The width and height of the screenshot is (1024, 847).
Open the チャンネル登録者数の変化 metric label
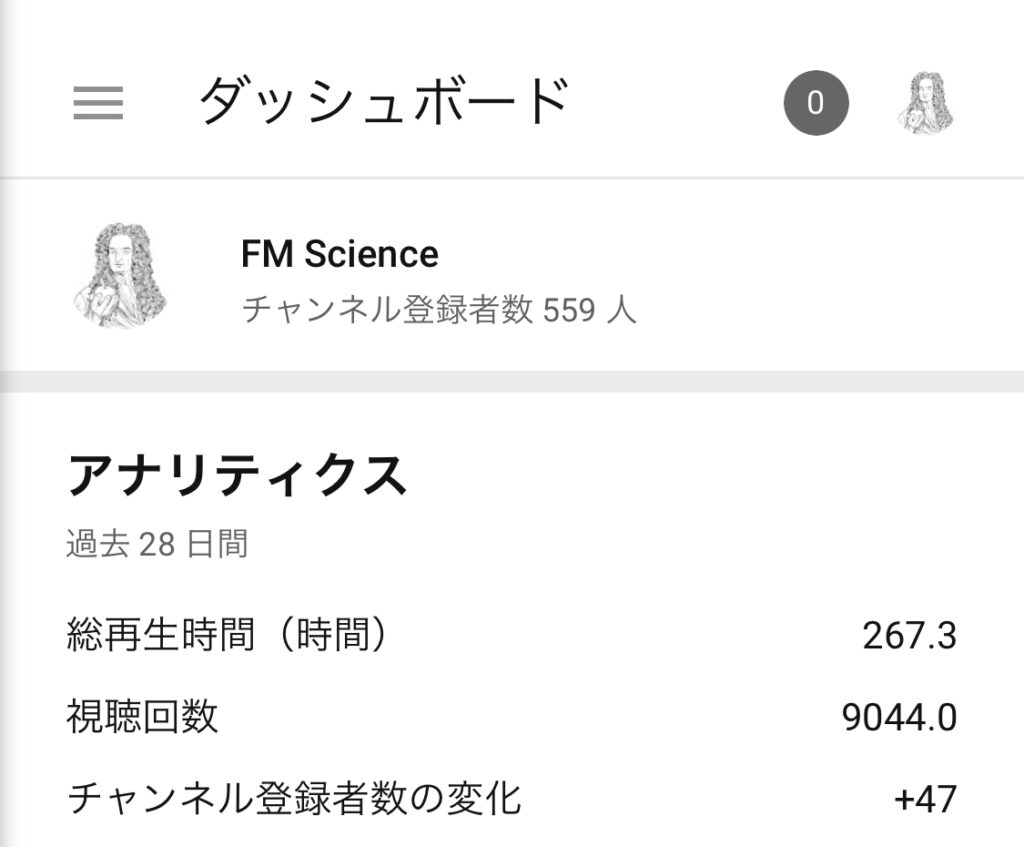click(294, 799)
